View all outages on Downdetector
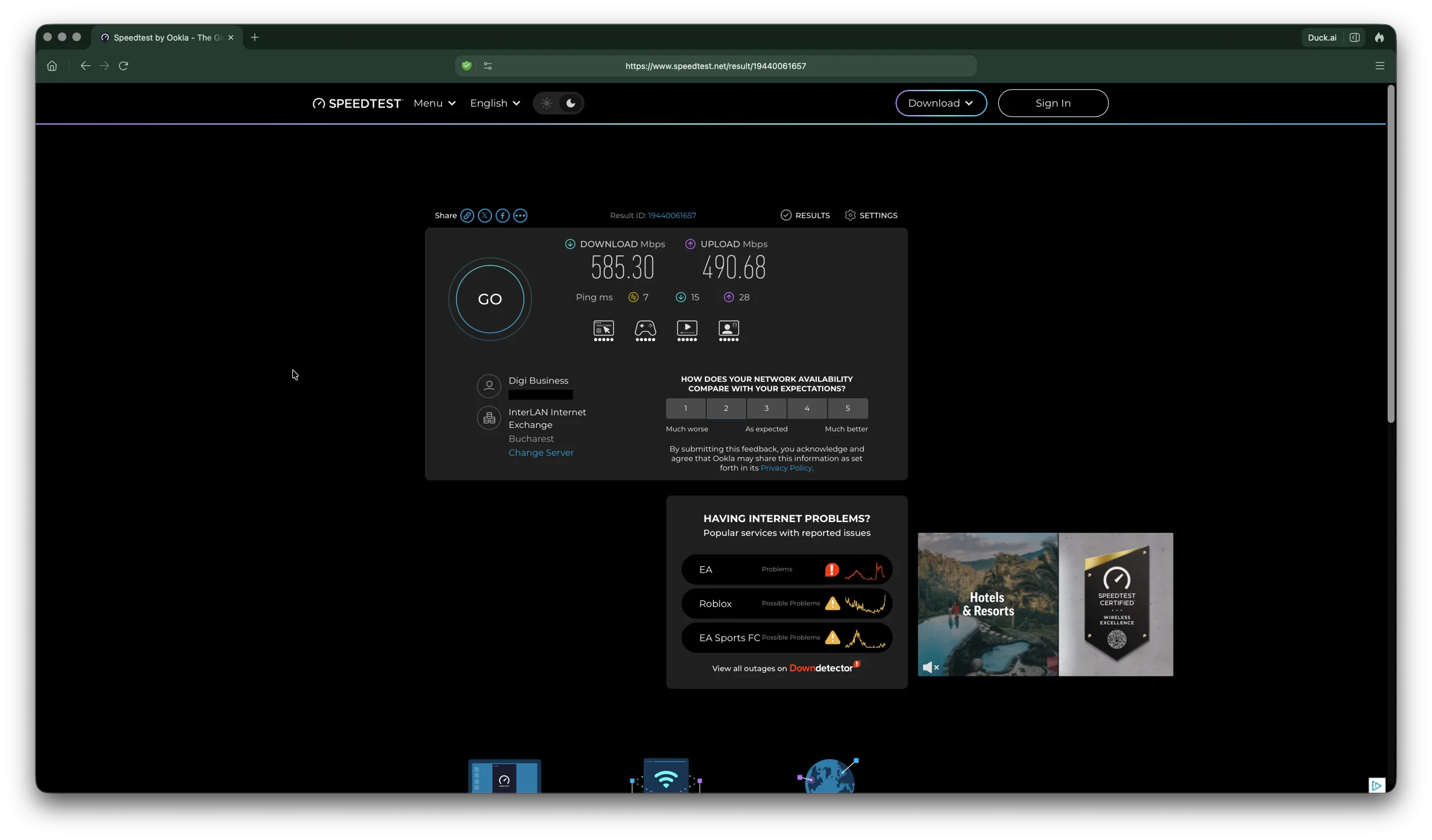The image size is (1432, 840). point(786,668)
